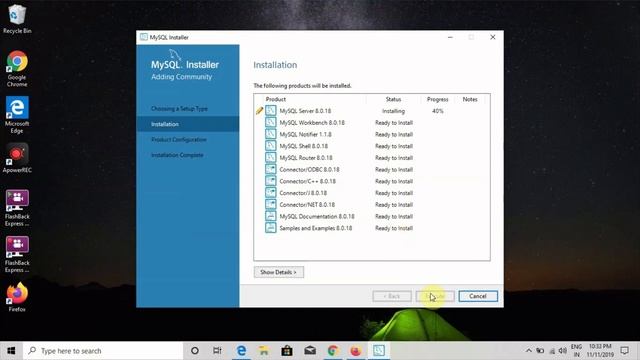Open the Mail app from the taskbar
The height and width of the screenshot is (360, 640).
point(310,351)
